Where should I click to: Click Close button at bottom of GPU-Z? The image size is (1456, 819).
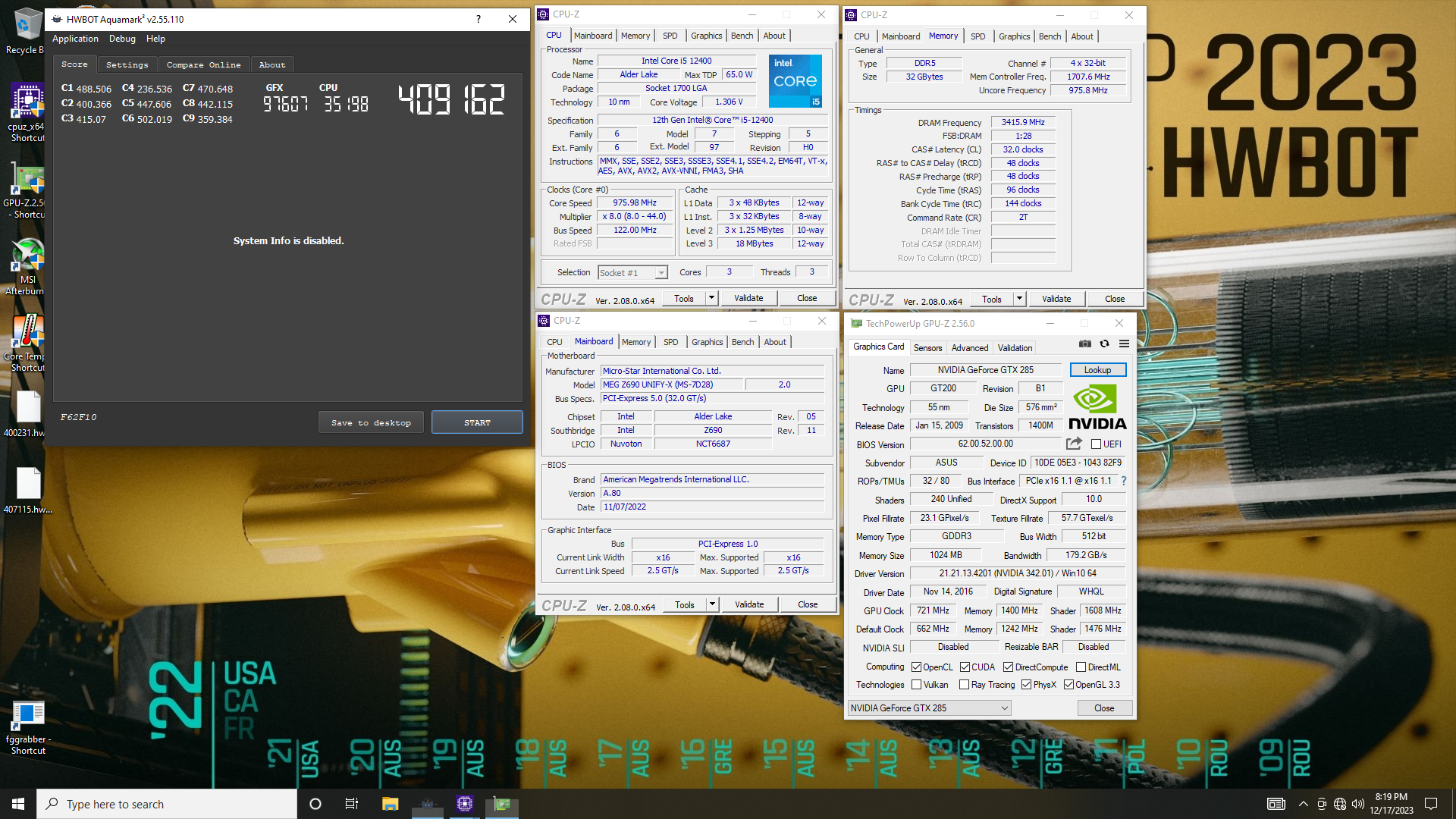pyautogui.click(x=1104, y=708)
